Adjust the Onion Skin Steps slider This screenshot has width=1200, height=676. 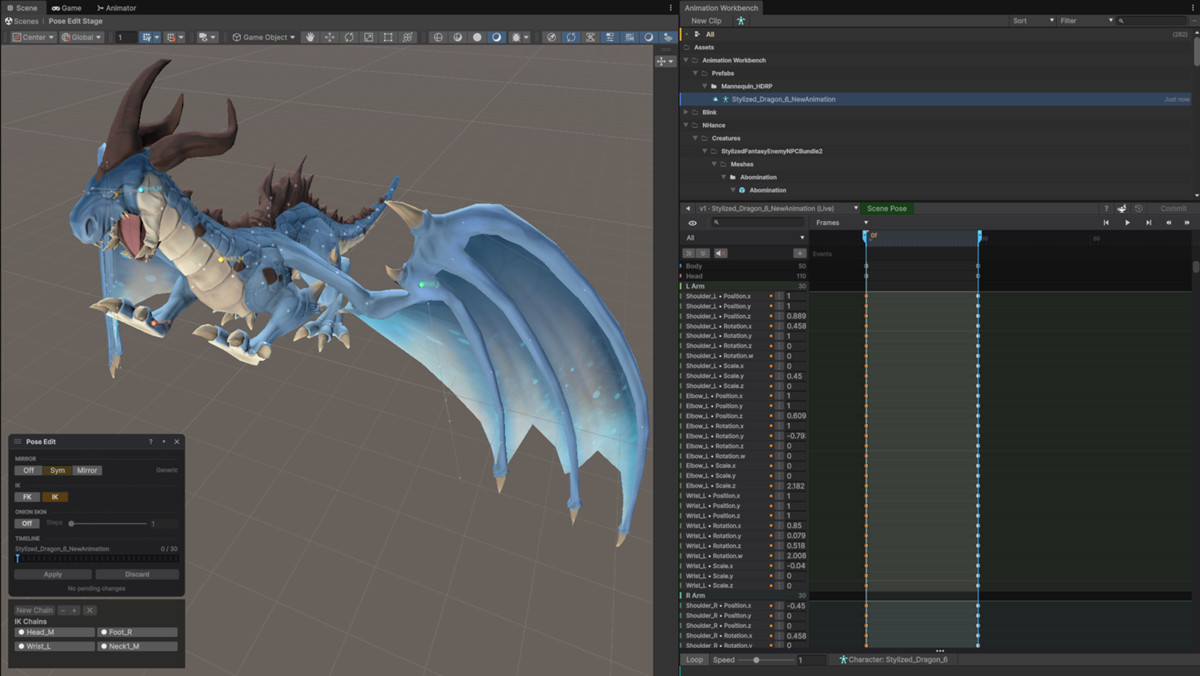pyautogui.click(x=108, y=523)
